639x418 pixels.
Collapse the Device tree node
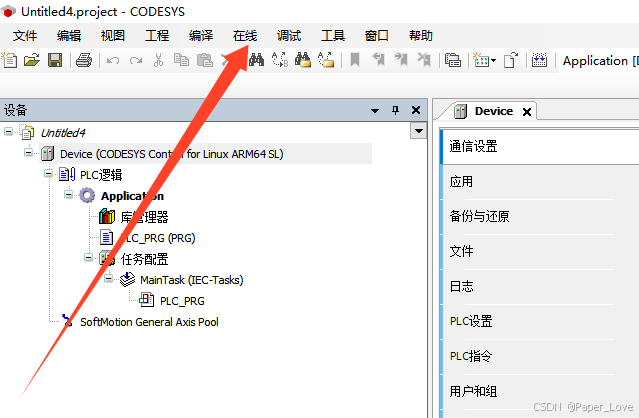tap(28, 153)
